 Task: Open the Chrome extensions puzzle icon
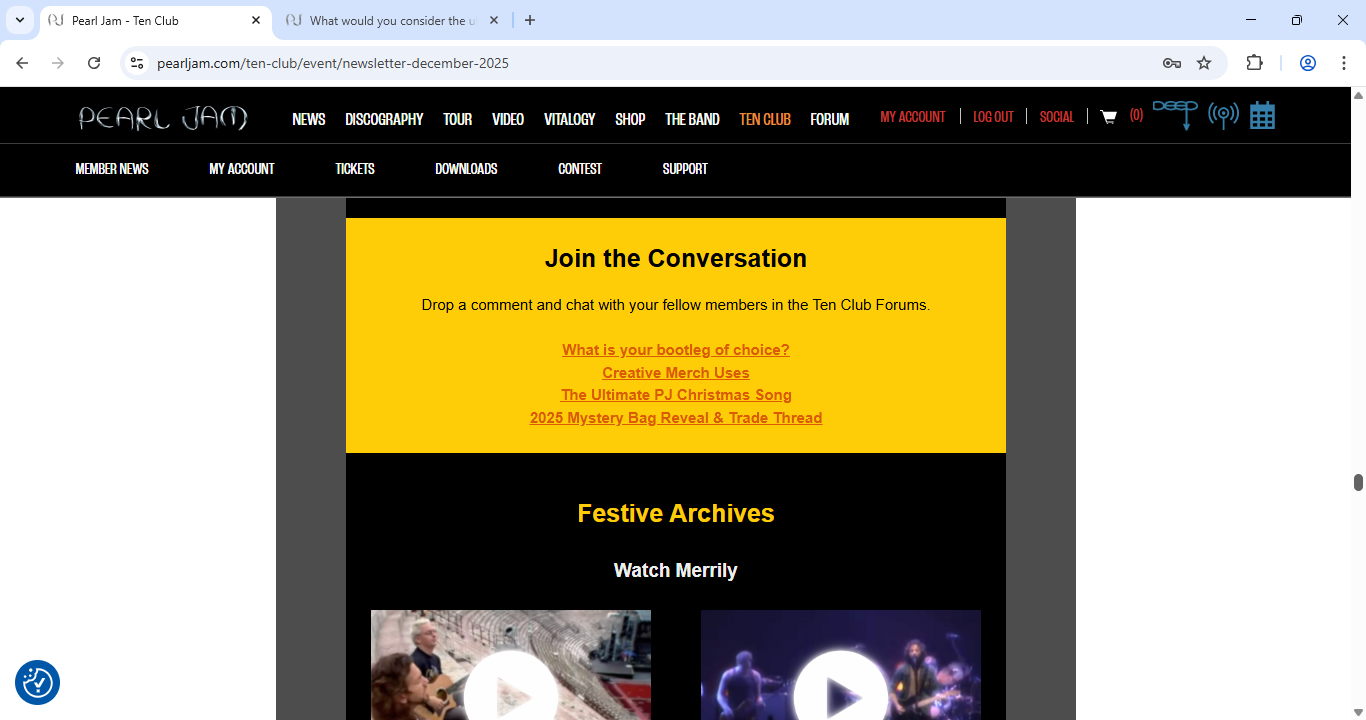pos(1254,63)
